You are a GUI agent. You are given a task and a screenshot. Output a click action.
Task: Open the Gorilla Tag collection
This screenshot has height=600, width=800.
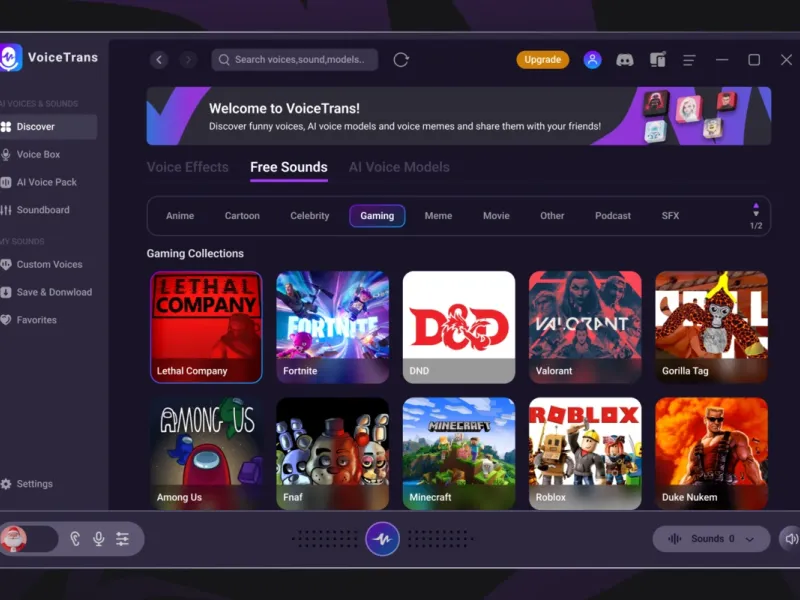click(711, 327)
